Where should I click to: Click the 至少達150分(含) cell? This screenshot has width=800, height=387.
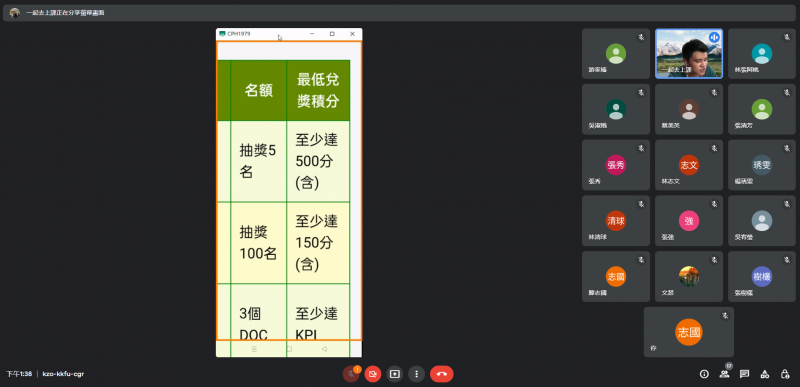318,243
